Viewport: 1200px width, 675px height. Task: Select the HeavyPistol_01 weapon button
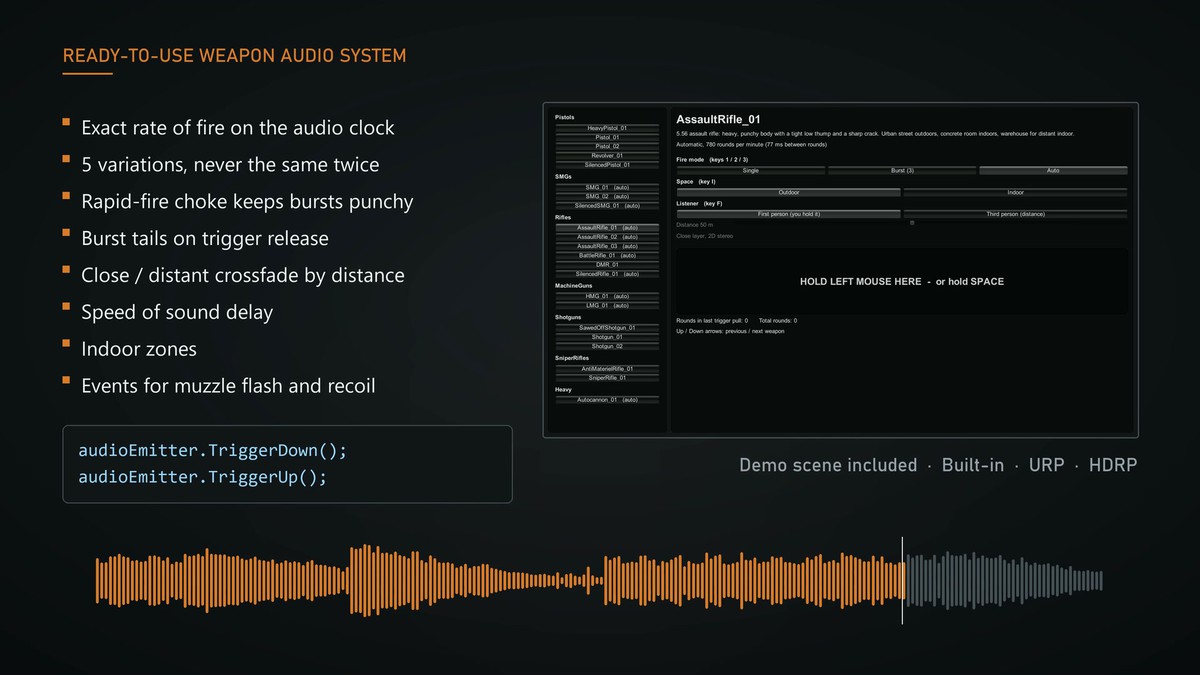click(607, 128)
